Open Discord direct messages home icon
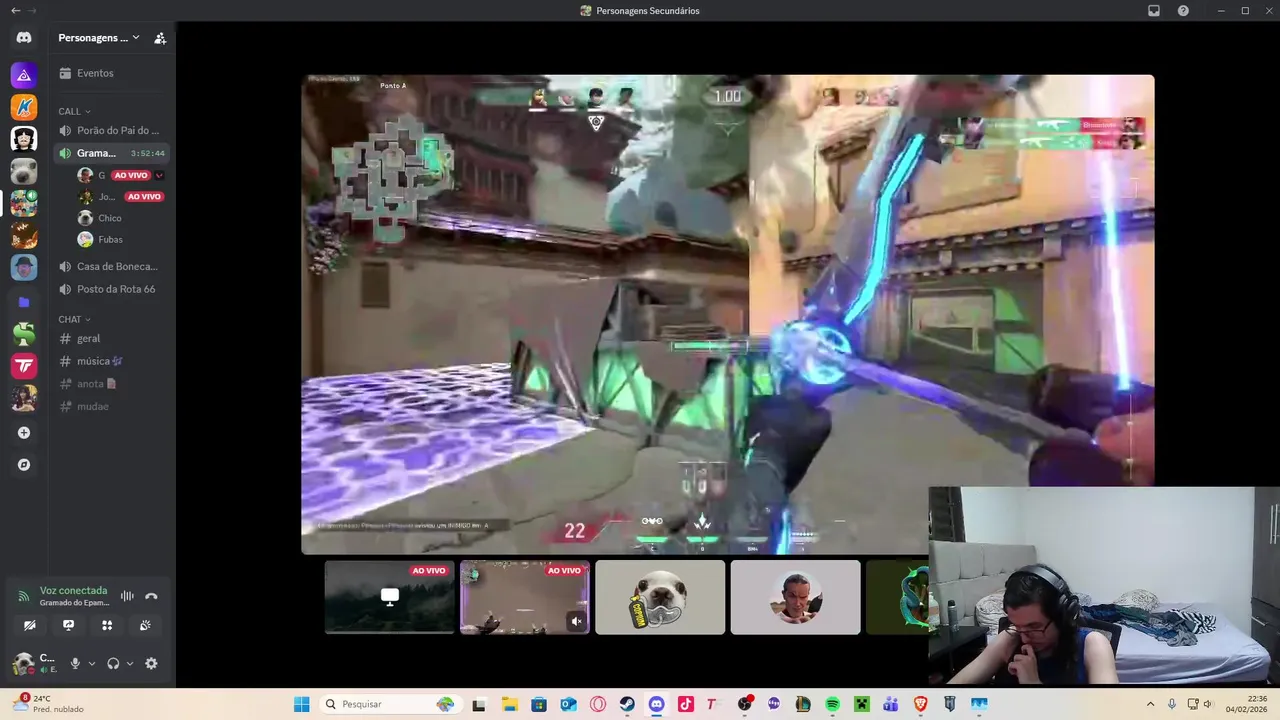Screen dimensions: 1280x720 (24, 38)
